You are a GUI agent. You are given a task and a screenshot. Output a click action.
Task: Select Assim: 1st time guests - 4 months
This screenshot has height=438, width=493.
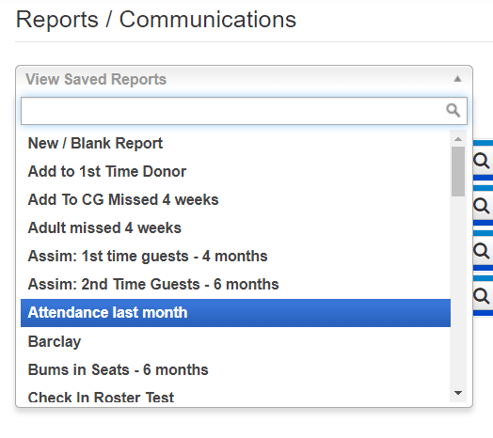[x=236, y=256]
